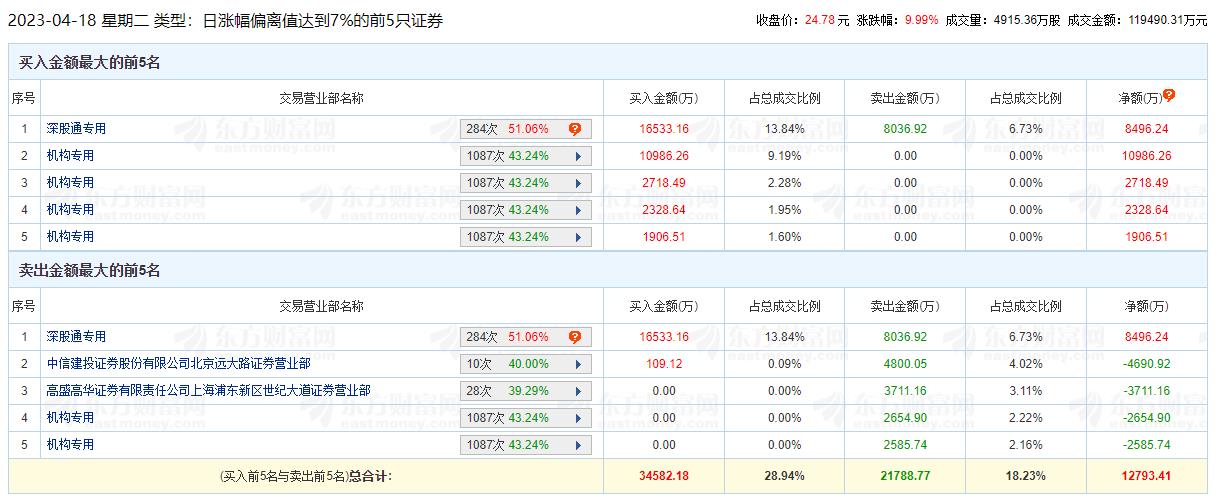This screenshot has height=504, width=1215.
Task: Expand the 1087次 badge in the 2585.74 sell row
Action: 526,445
